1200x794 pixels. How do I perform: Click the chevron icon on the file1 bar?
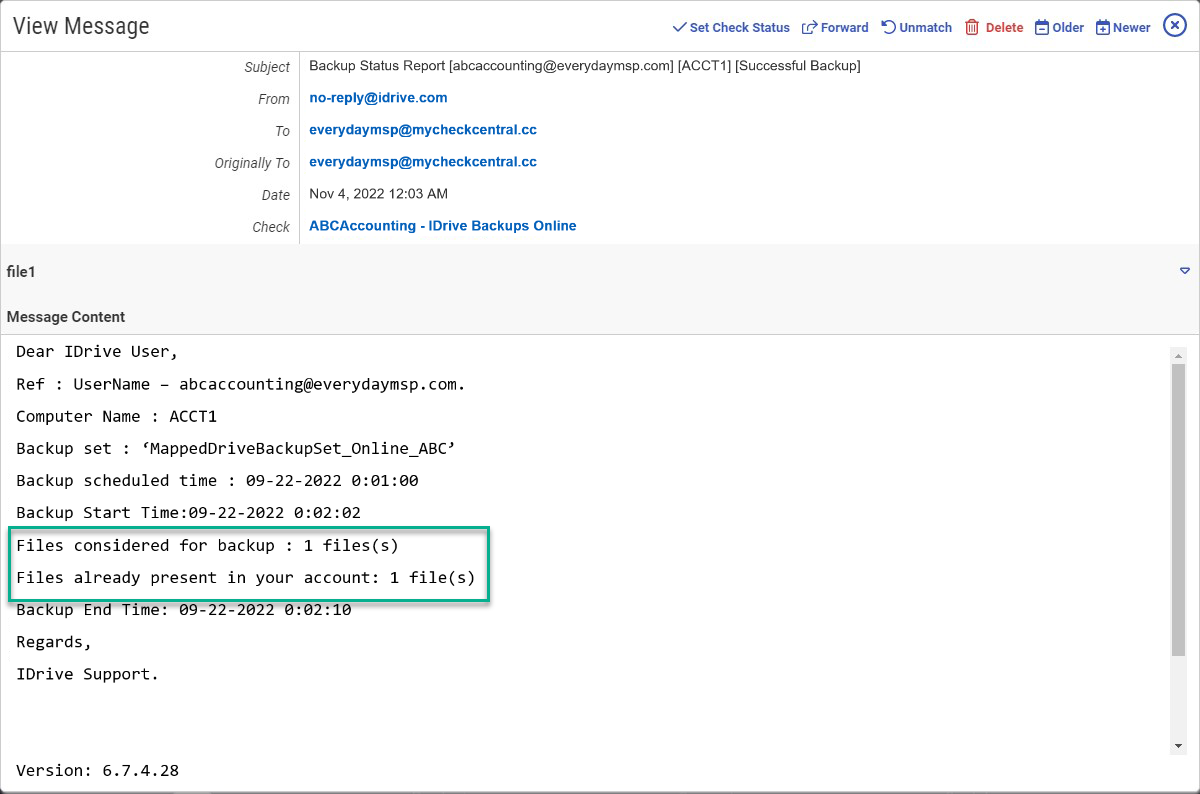pos(1184,271)
